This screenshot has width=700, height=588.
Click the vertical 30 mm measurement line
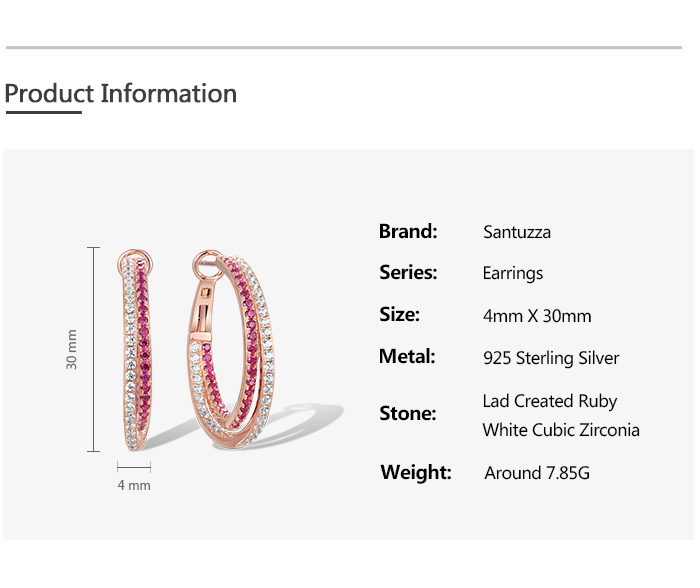point(94,349)
